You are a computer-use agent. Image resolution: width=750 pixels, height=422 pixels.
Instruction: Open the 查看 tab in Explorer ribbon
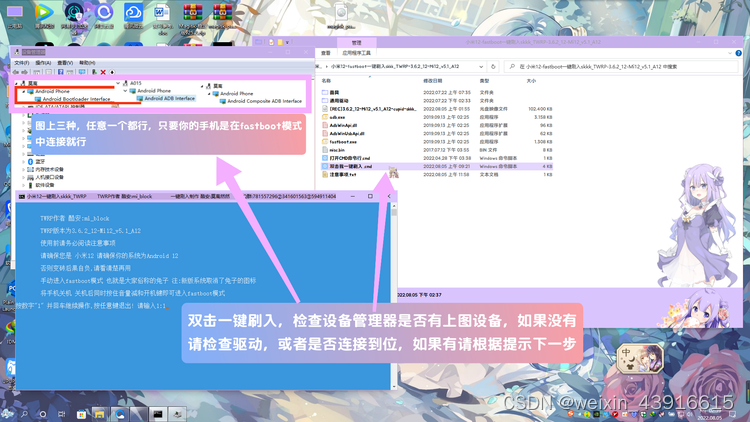326,53
